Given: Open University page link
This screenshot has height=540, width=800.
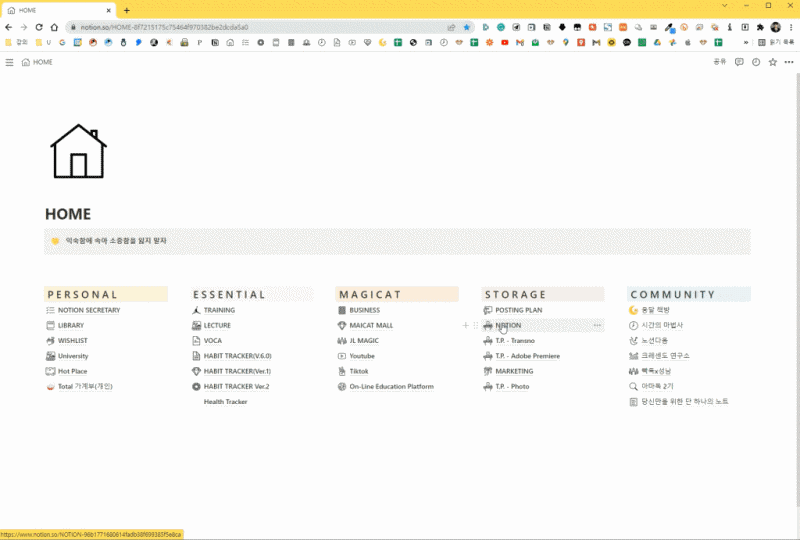Looking at the screenshot, I should (73, 356).
